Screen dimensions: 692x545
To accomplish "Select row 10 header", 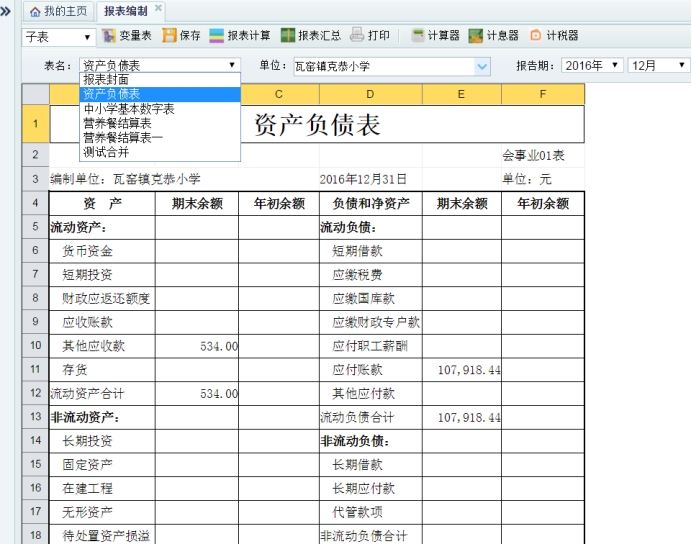I will [35, 346].
